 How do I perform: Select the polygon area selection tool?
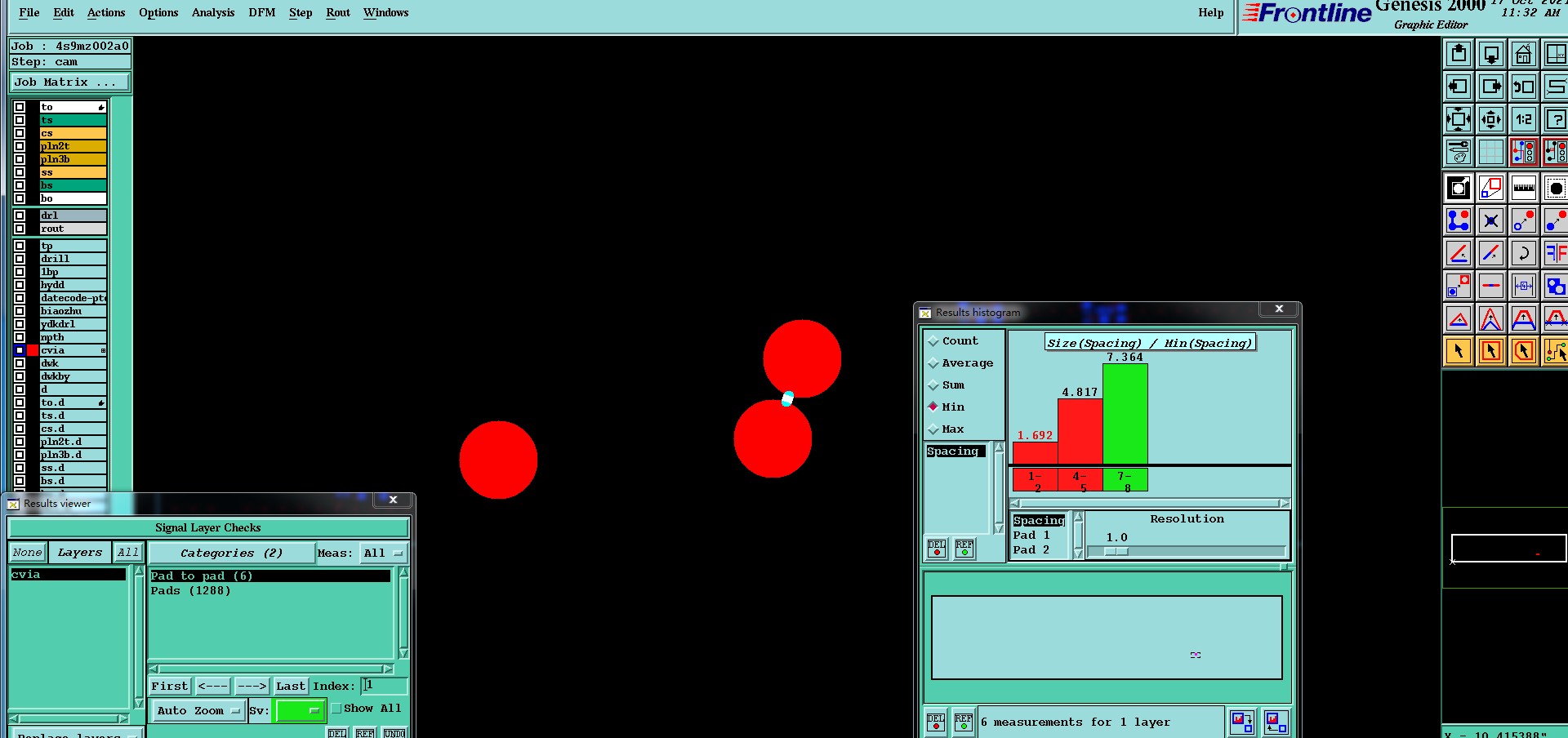coord(1524,351)
